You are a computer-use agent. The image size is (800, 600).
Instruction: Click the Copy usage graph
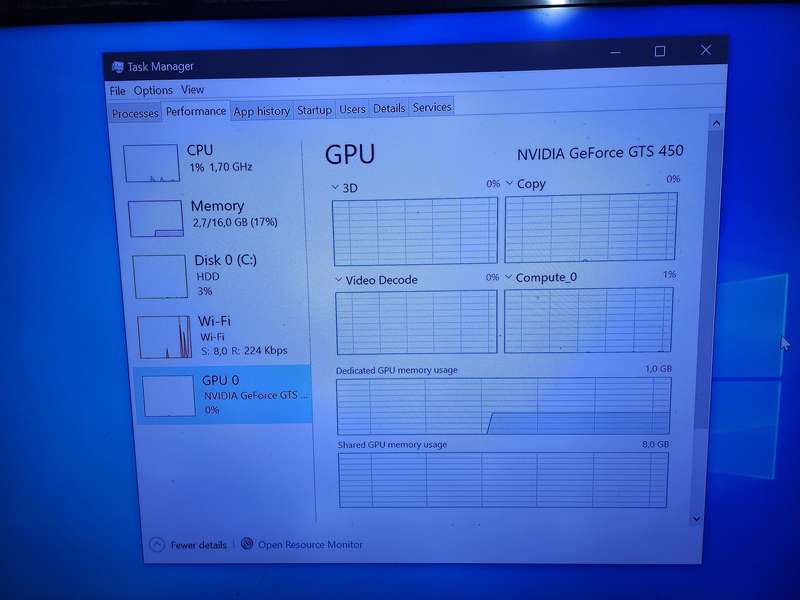(x=591, y=228)
